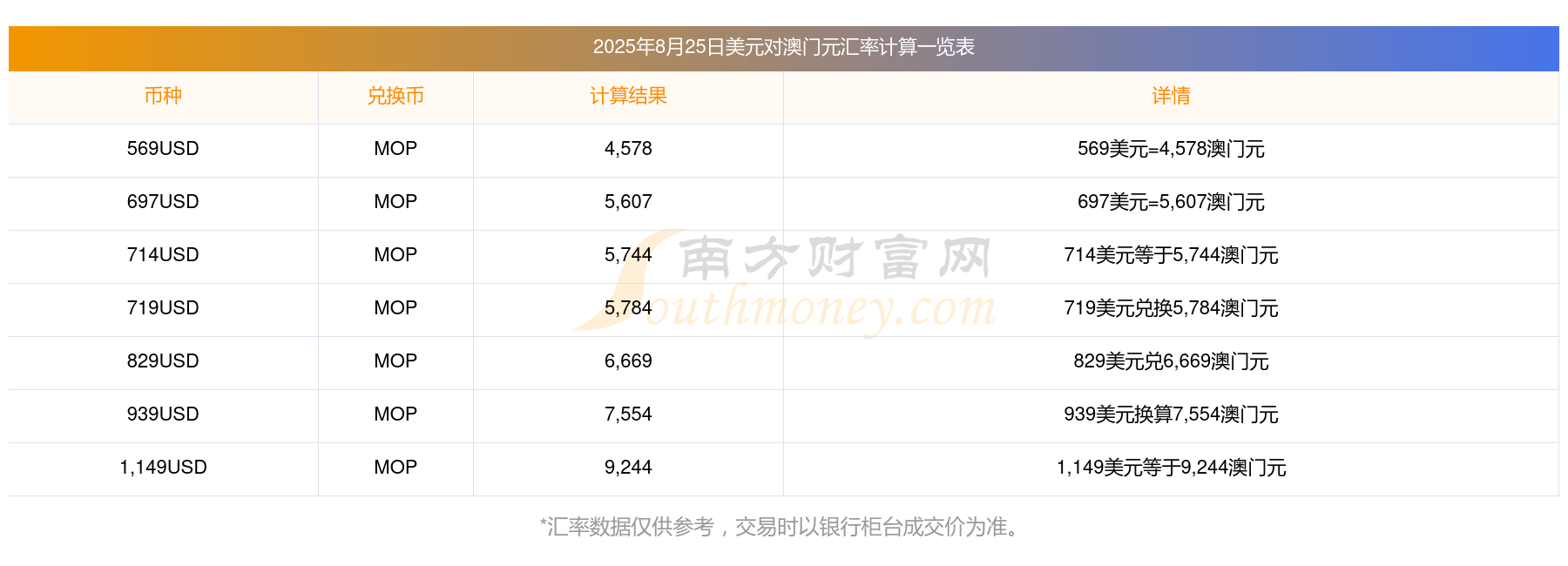Image resolution: width=1568 pixels, height=566 pixels.
Task: Click the detail '719美元兑换5,784澳门元'
Action: 1171,308
